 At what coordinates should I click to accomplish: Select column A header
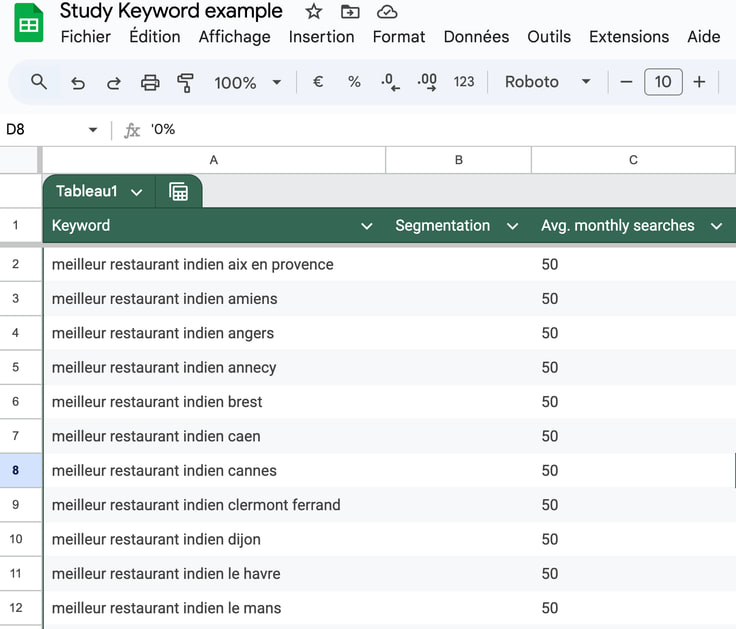coord(214,160)
